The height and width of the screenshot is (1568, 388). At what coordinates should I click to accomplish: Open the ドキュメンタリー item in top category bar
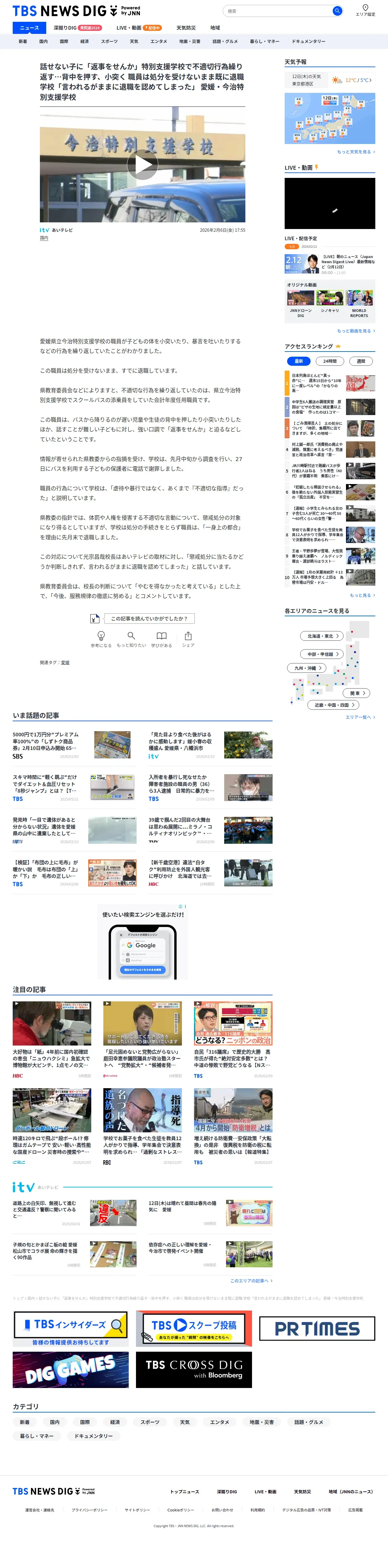pyautogui.click(x=308, y=41)
